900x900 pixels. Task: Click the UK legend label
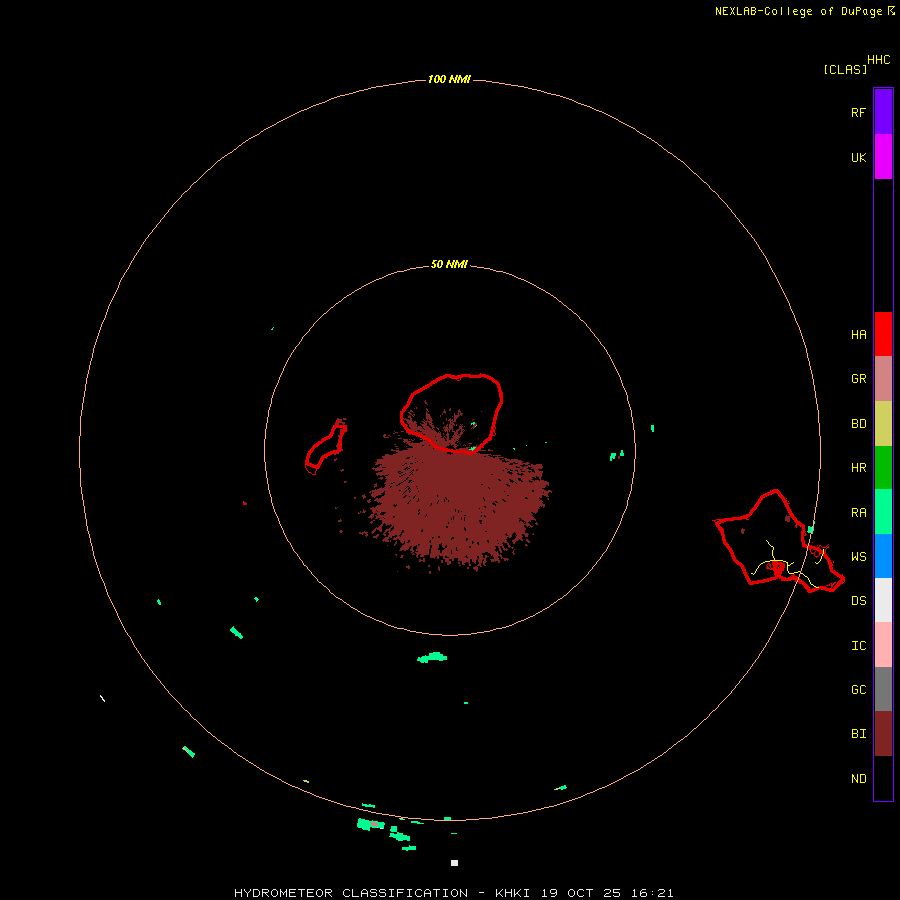click(858, 157)
